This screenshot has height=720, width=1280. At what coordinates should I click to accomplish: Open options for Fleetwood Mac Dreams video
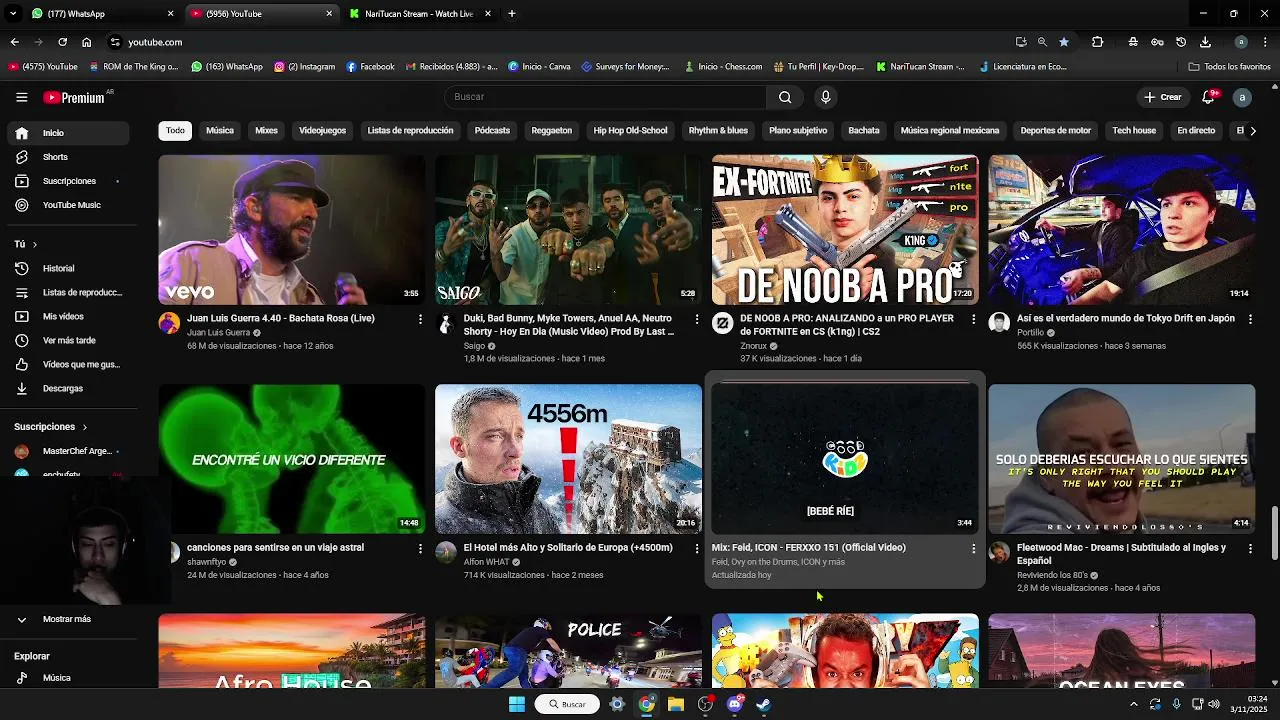pyautogui.click(x=1250, y=548)
